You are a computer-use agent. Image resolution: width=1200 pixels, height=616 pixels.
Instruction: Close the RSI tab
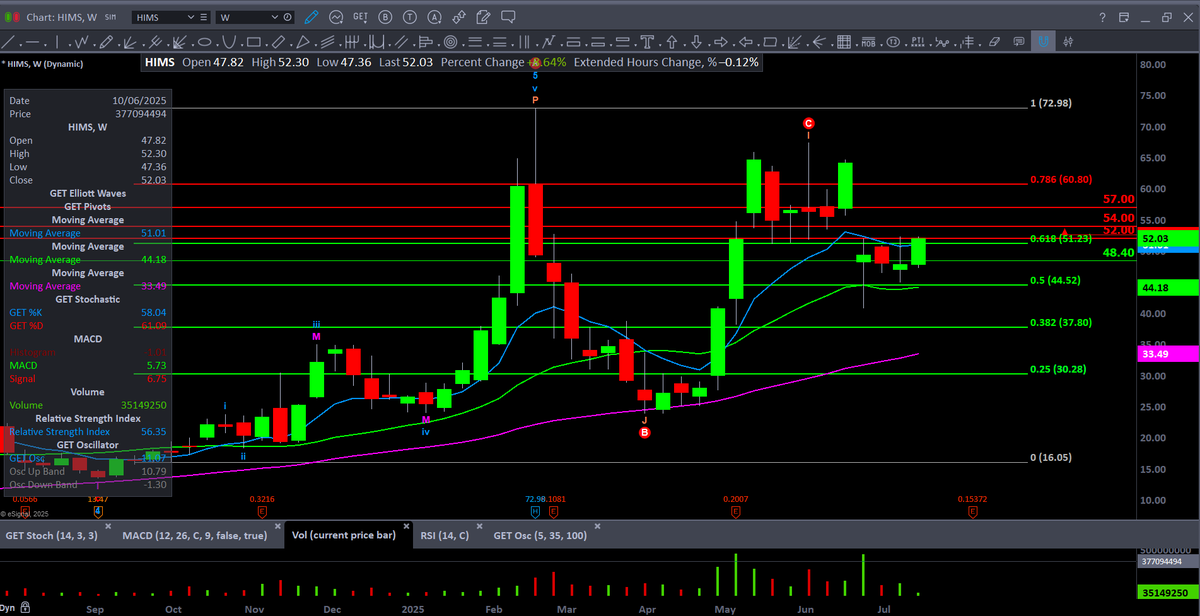[x=478, y=524]
